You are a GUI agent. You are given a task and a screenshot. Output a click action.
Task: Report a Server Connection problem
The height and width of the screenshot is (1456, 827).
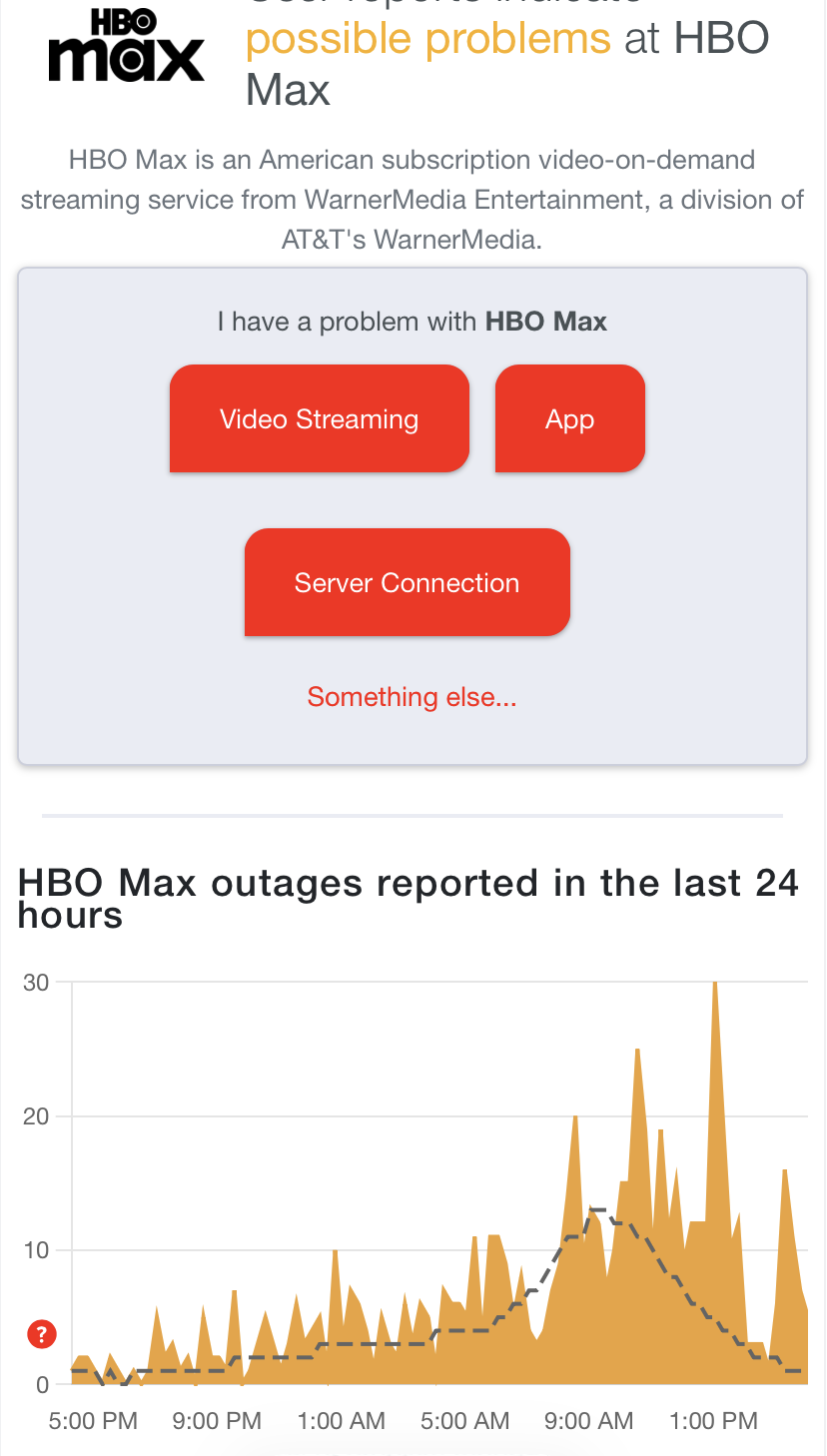pyautogui.click(x=407, y=583)
